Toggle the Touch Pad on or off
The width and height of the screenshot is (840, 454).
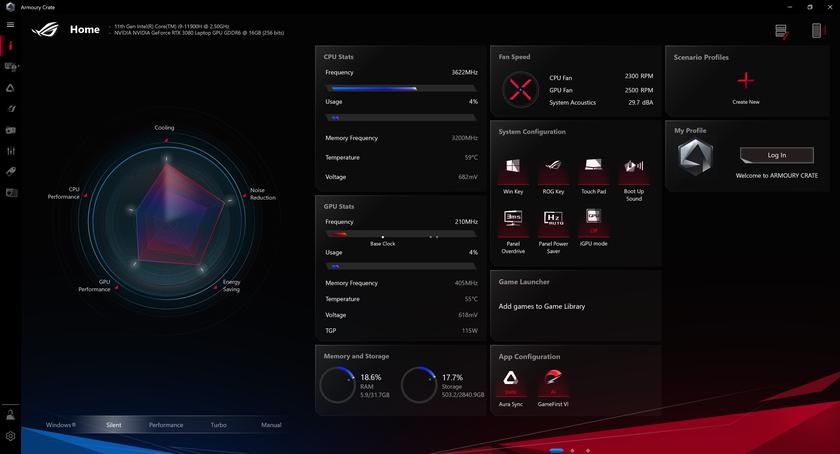tap(593, 168)
